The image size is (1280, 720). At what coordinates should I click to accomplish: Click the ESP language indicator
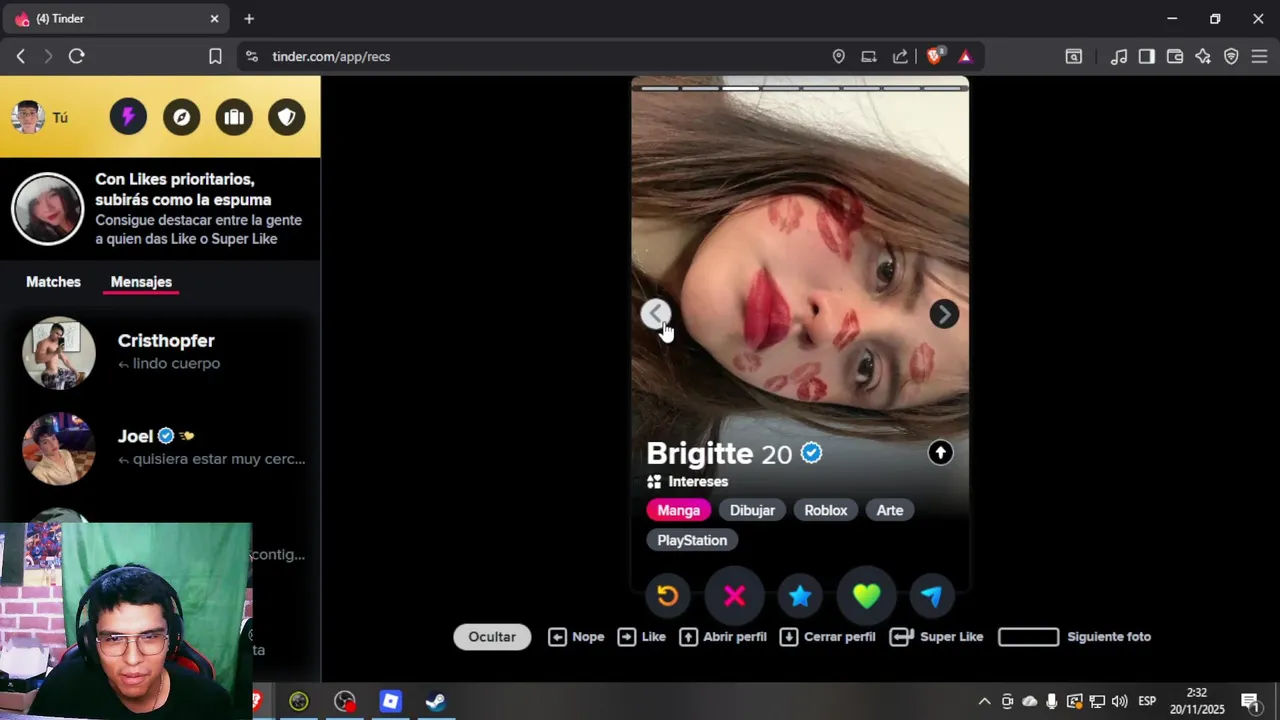coord(1147,701)
